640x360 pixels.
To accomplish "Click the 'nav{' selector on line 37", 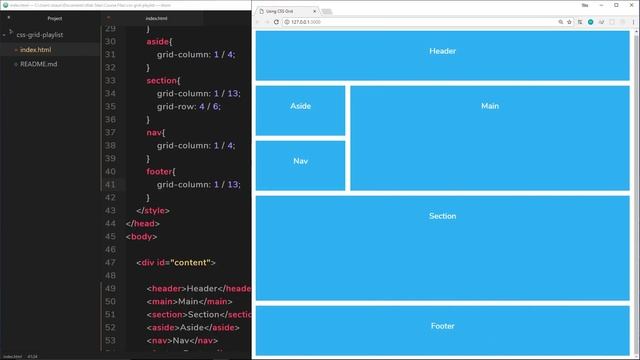I will tap(156, 133).
